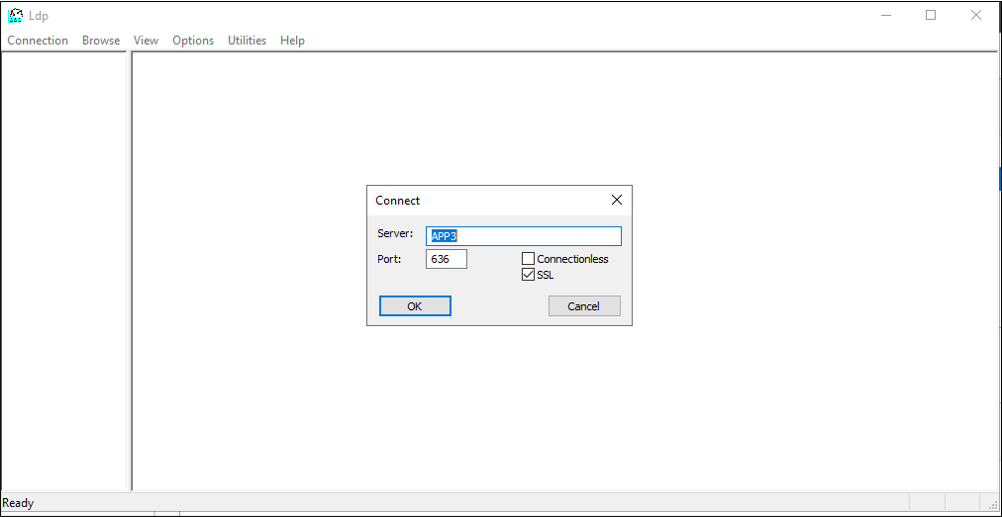The width and height of the screenshot is (1002, 517).
Task: Close the Connect dialog with X
Action: coord(616,200)
